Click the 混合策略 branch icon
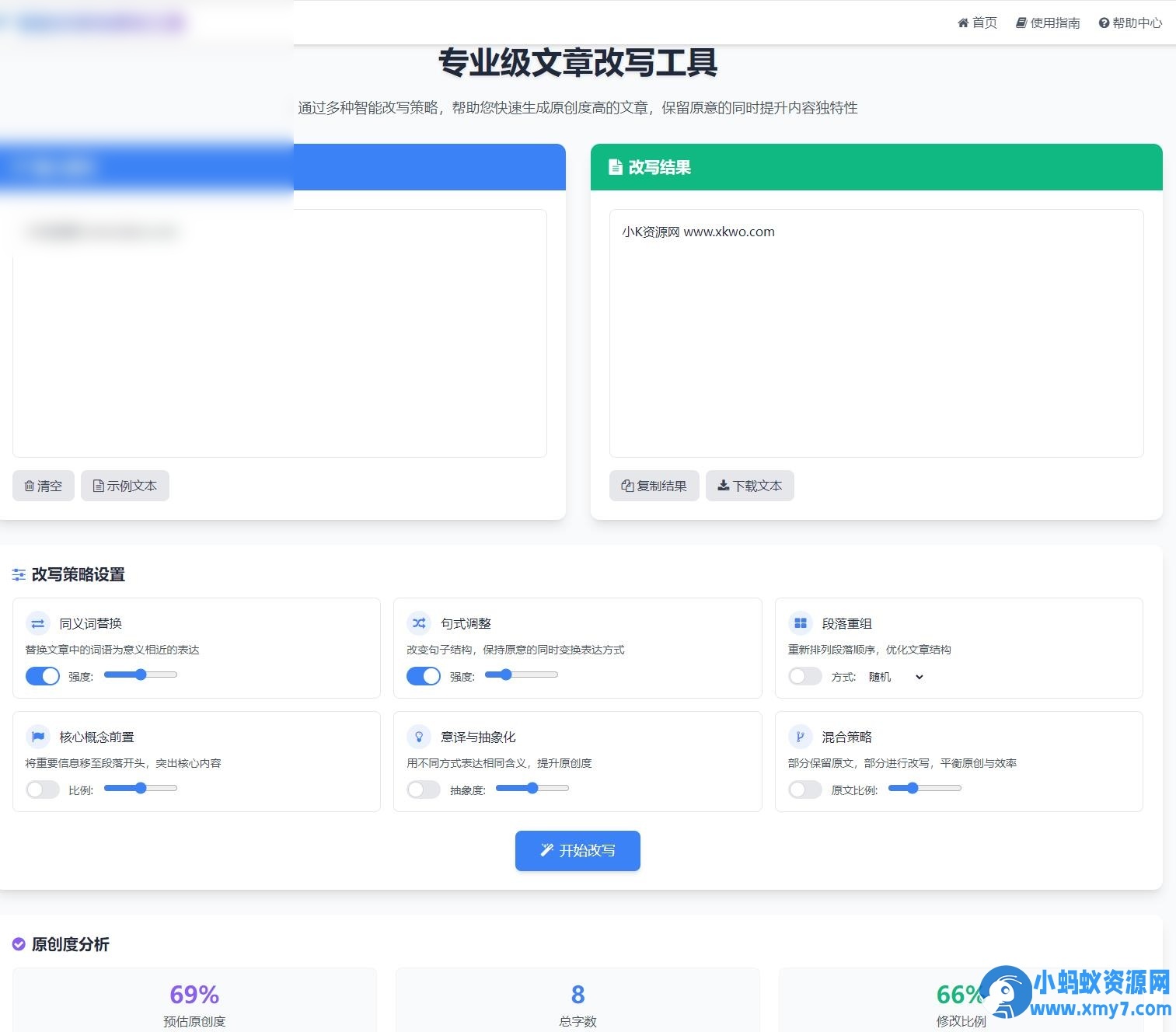The height and width of the screenshot is (1032, 1176). click(x=800, y=736)
